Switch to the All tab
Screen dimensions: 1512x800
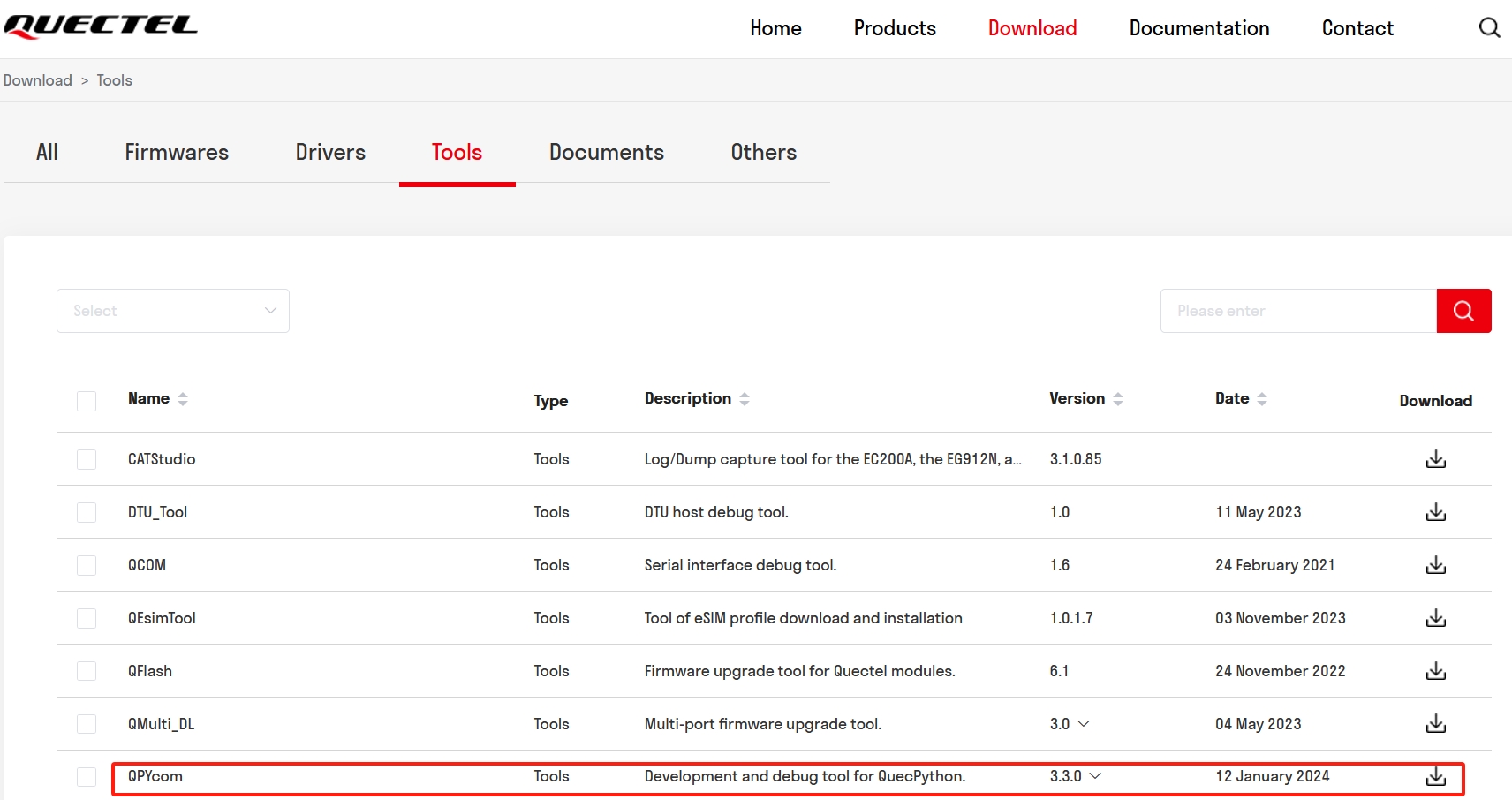click(x=47, y=152)
